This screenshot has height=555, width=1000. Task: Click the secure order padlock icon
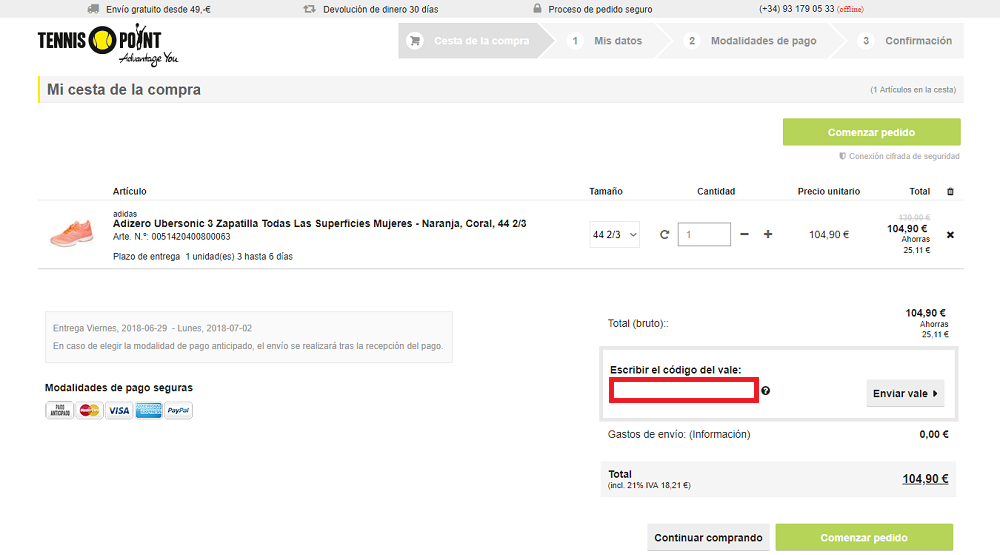click(537, 8)
